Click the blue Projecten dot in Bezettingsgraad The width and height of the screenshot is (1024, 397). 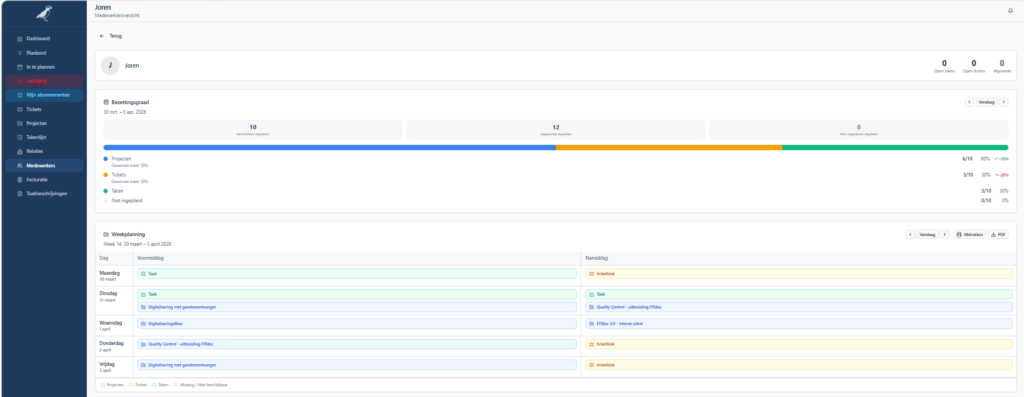pyautogui.click(x=106, y=159)
